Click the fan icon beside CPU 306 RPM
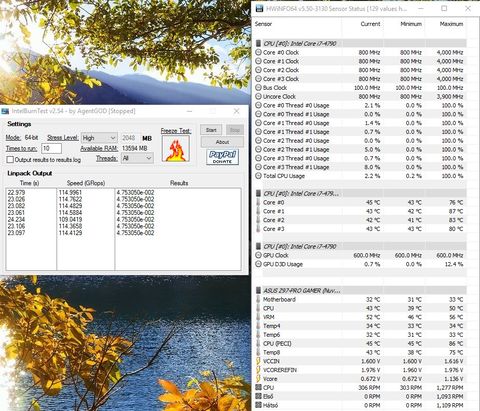The height and width of the screenshot is (411, 480). pyautogui.click(x=258, y=388)
